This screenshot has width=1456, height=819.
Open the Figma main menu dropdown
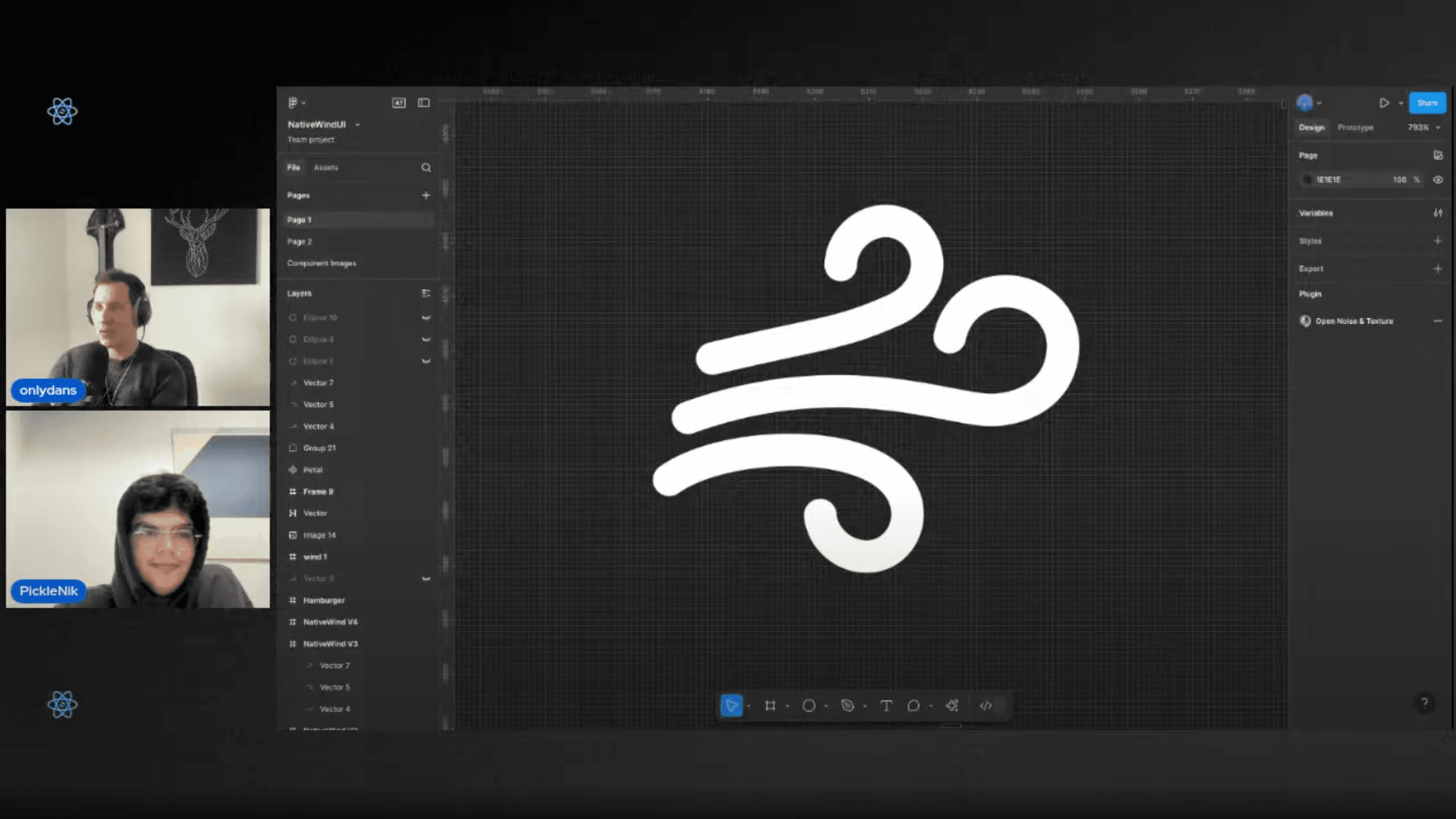(x=296, y=103)
